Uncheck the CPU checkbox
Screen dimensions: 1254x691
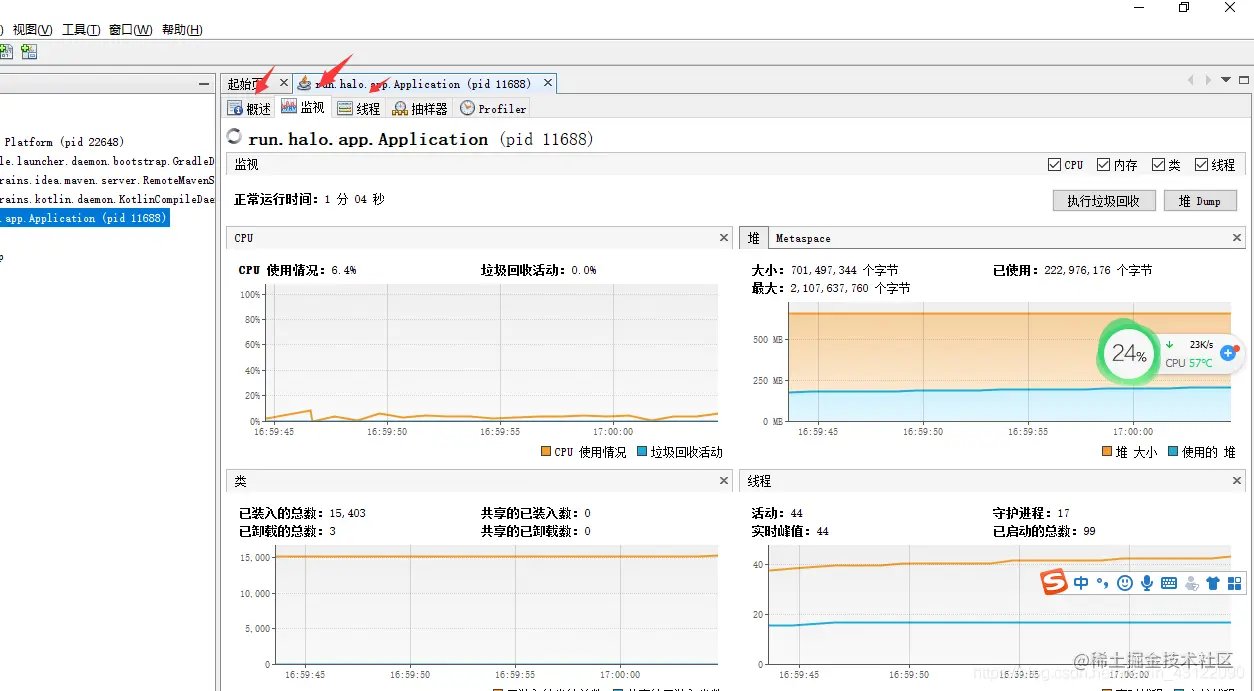coord(1054,164)
